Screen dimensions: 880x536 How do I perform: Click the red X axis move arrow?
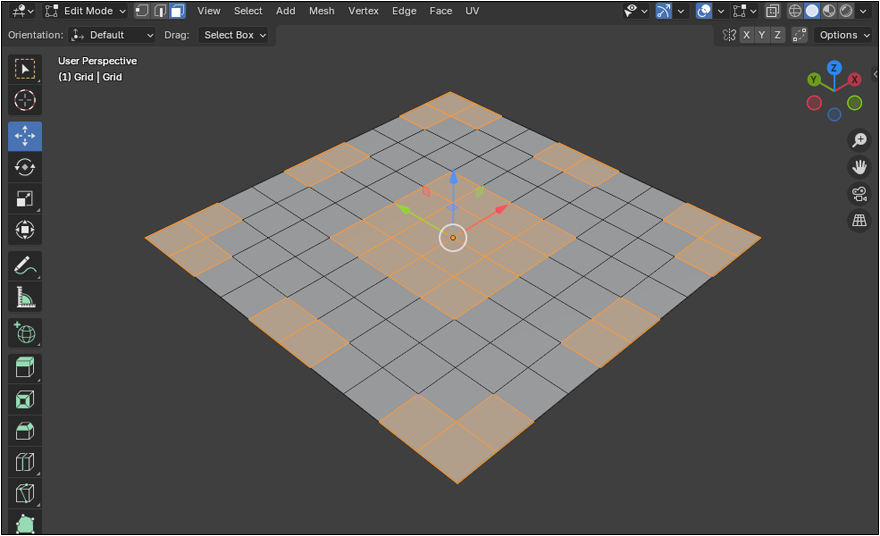[x=502, y=209]
